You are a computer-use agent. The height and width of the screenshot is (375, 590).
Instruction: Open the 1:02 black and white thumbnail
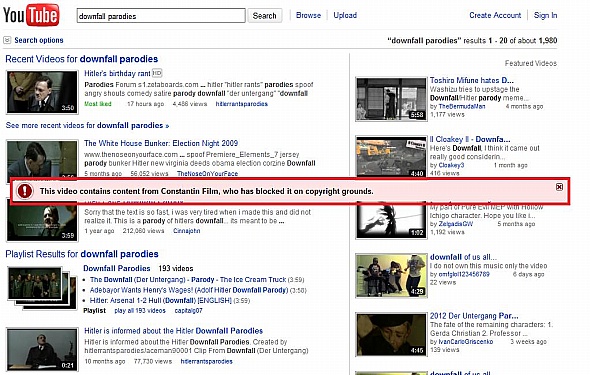coord(391,221)
